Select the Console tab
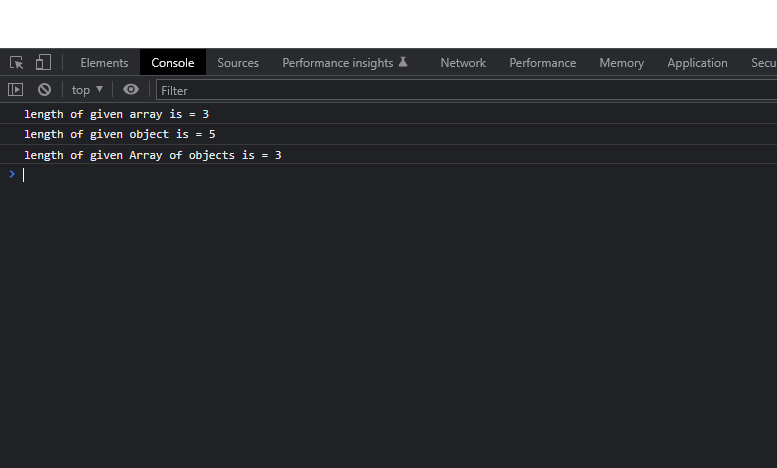 [172, 63]
